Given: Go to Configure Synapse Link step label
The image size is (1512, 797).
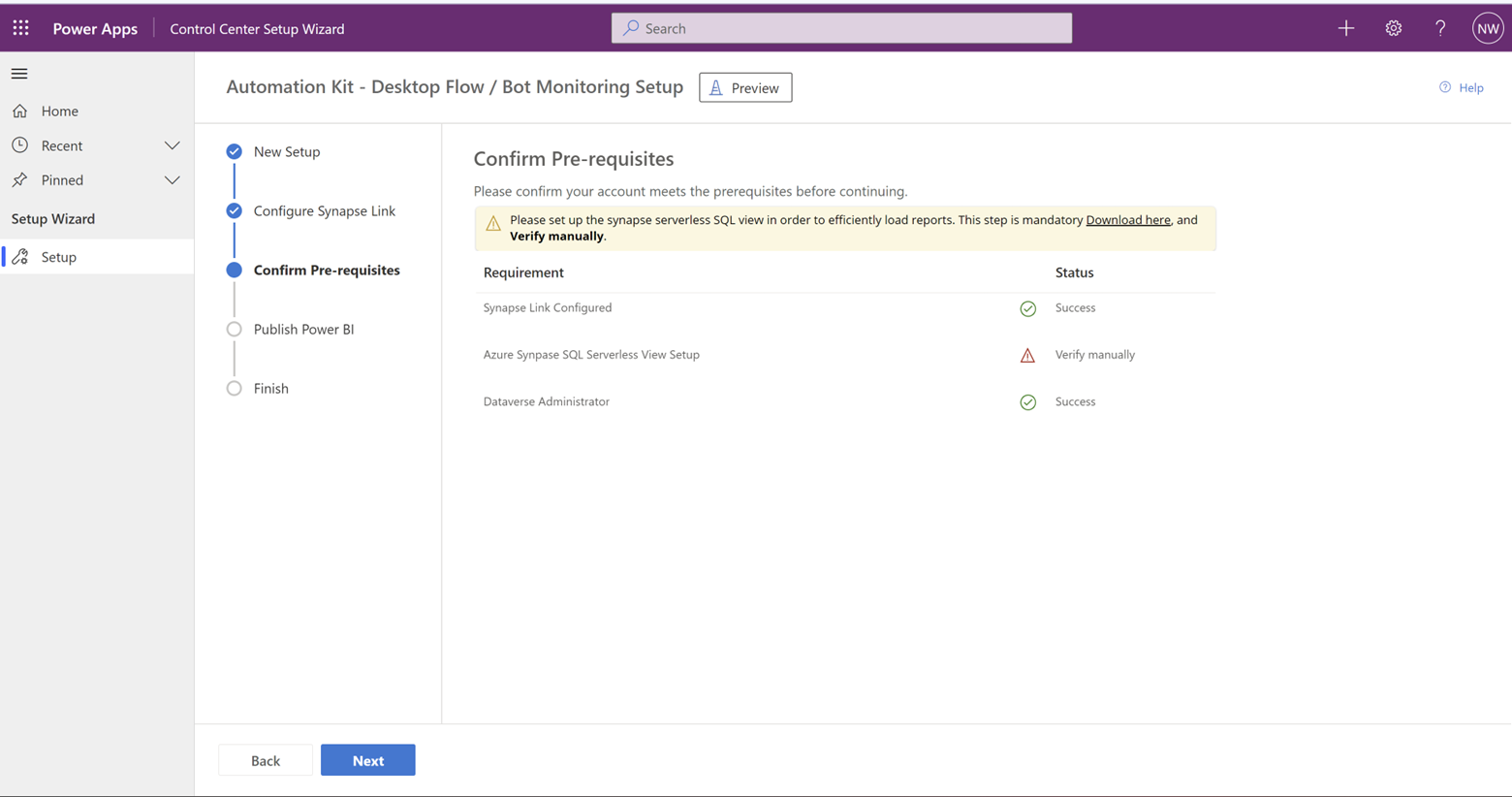Looking at the screenshot, I should (x=325, y=210).
